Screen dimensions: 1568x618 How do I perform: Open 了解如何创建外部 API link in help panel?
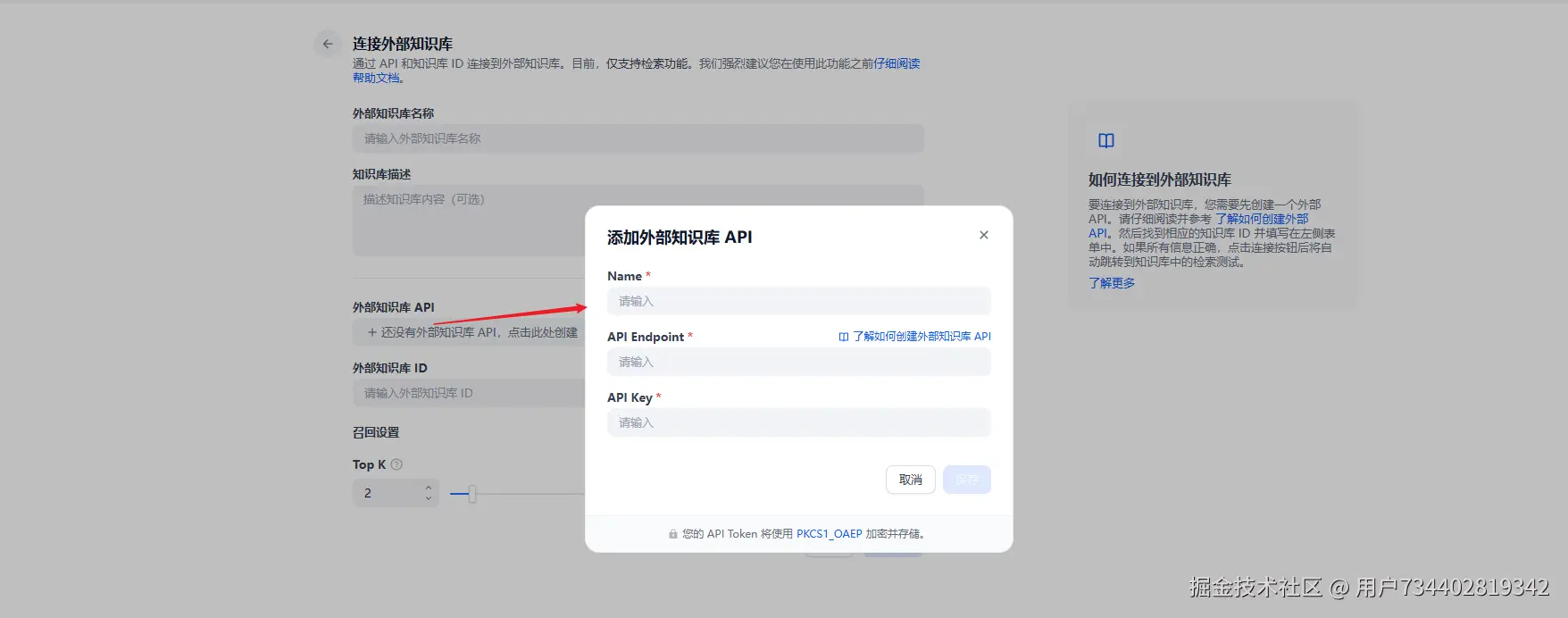[x=1261, y=219]
